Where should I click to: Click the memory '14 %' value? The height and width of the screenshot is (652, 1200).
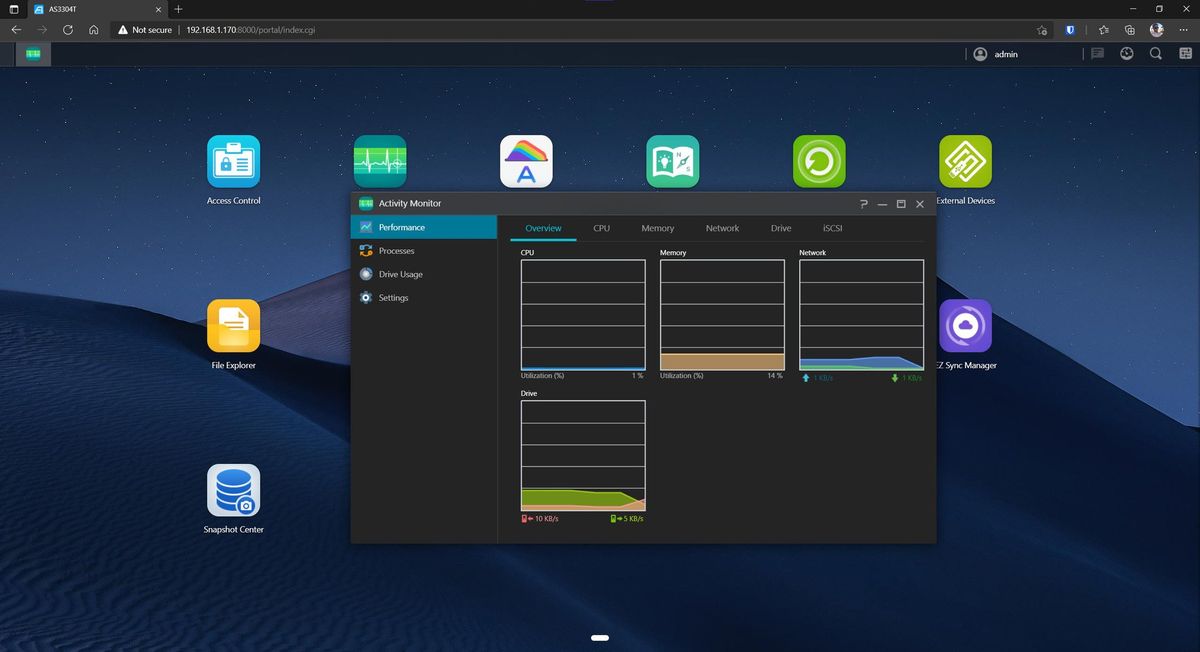775,376
